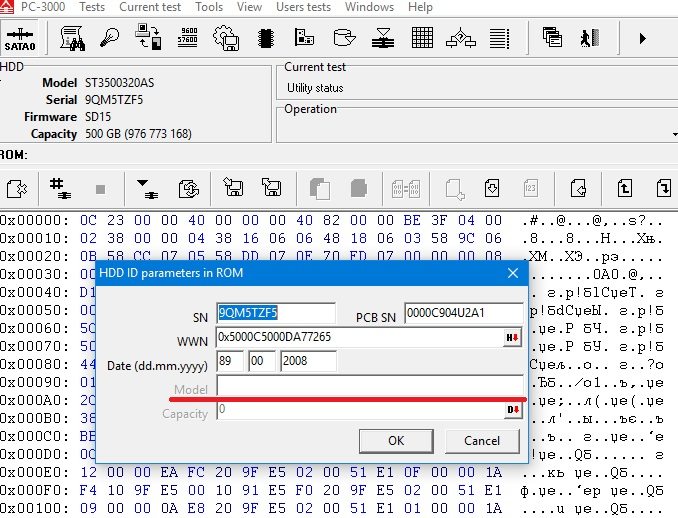Cancel the HDD ID parameters dialog
The image size is (678, 518).
482,441
